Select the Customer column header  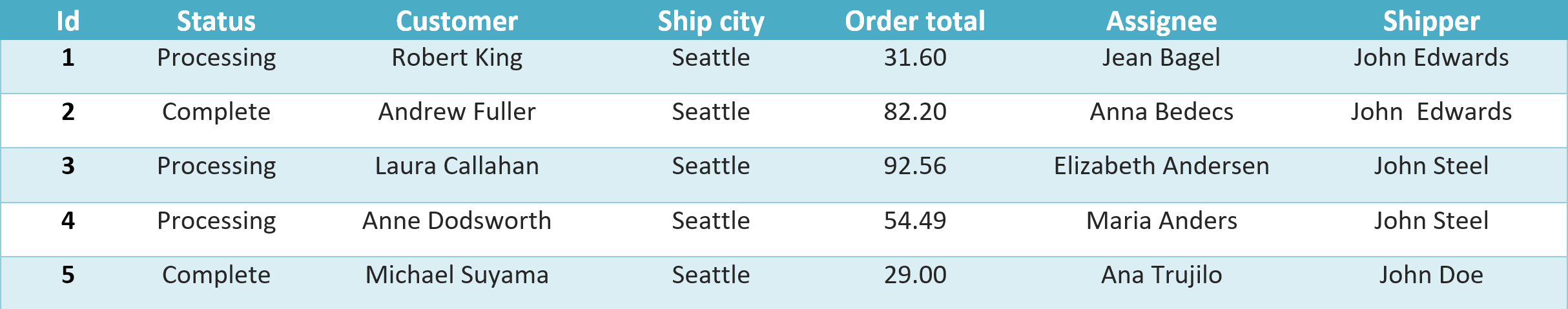tap(457, 21)
